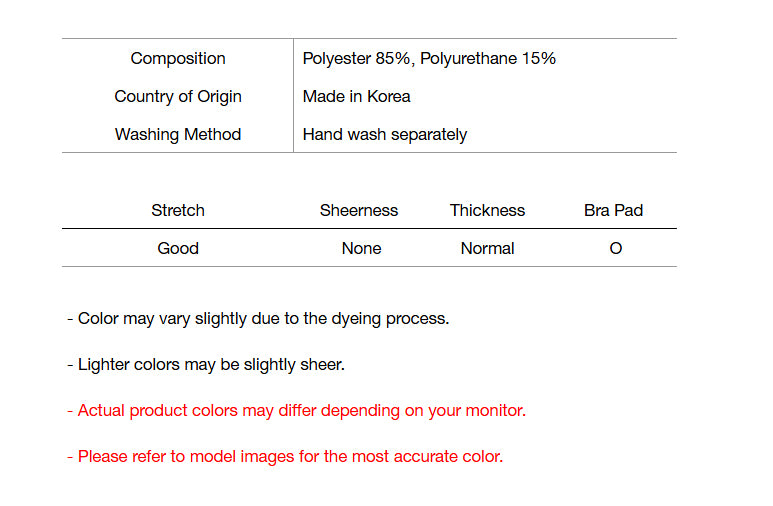Click the Sheerness column header
773x506 pixels.
[359, 210]
